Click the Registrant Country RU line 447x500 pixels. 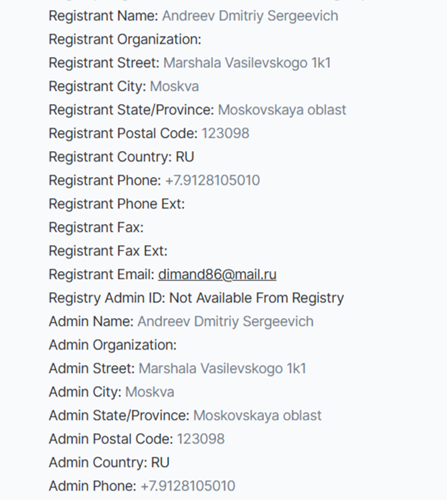121,157
